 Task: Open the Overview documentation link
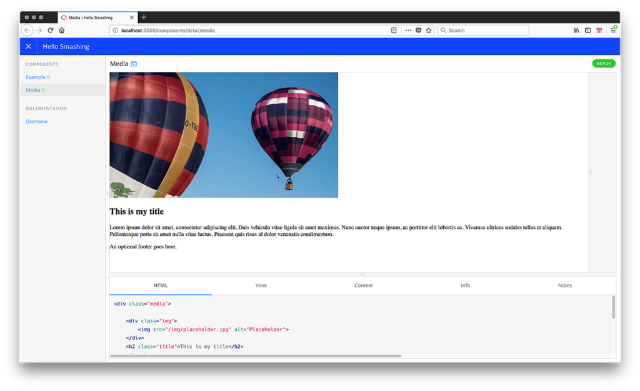pyautogui.click(x=37, y=121)
